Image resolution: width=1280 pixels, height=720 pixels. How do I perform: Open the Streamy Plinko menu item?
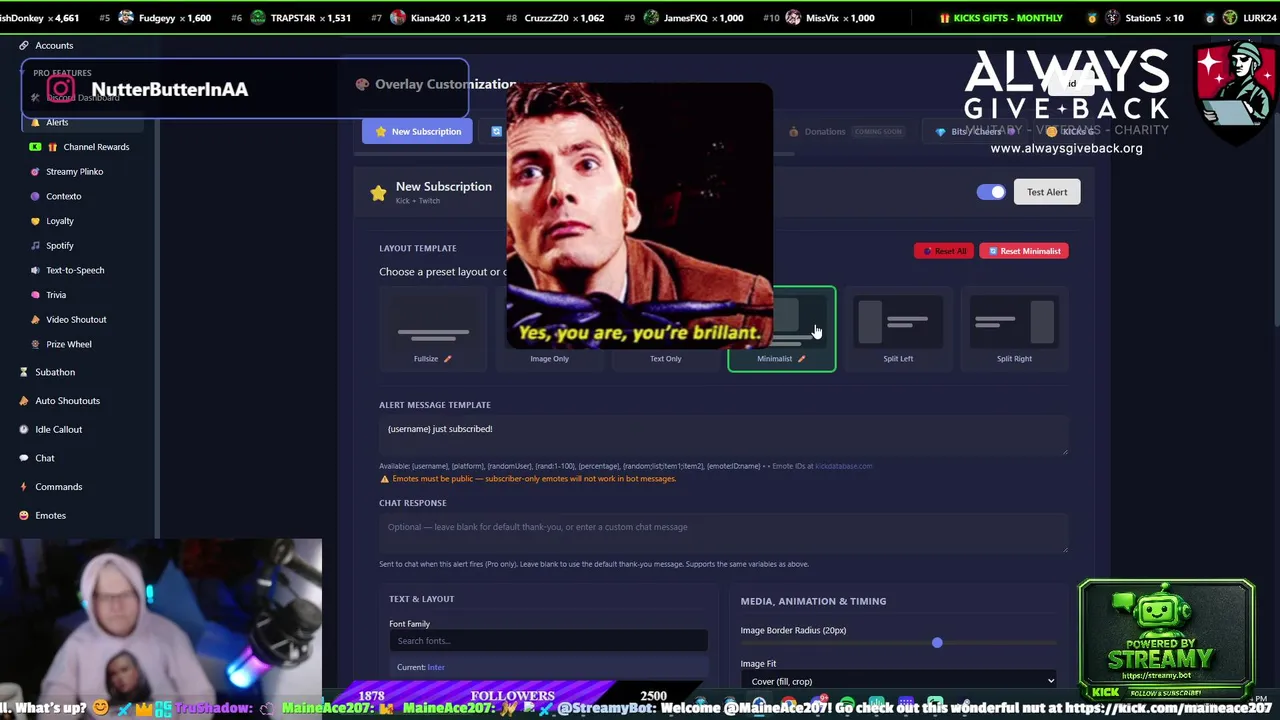point(74,172)
